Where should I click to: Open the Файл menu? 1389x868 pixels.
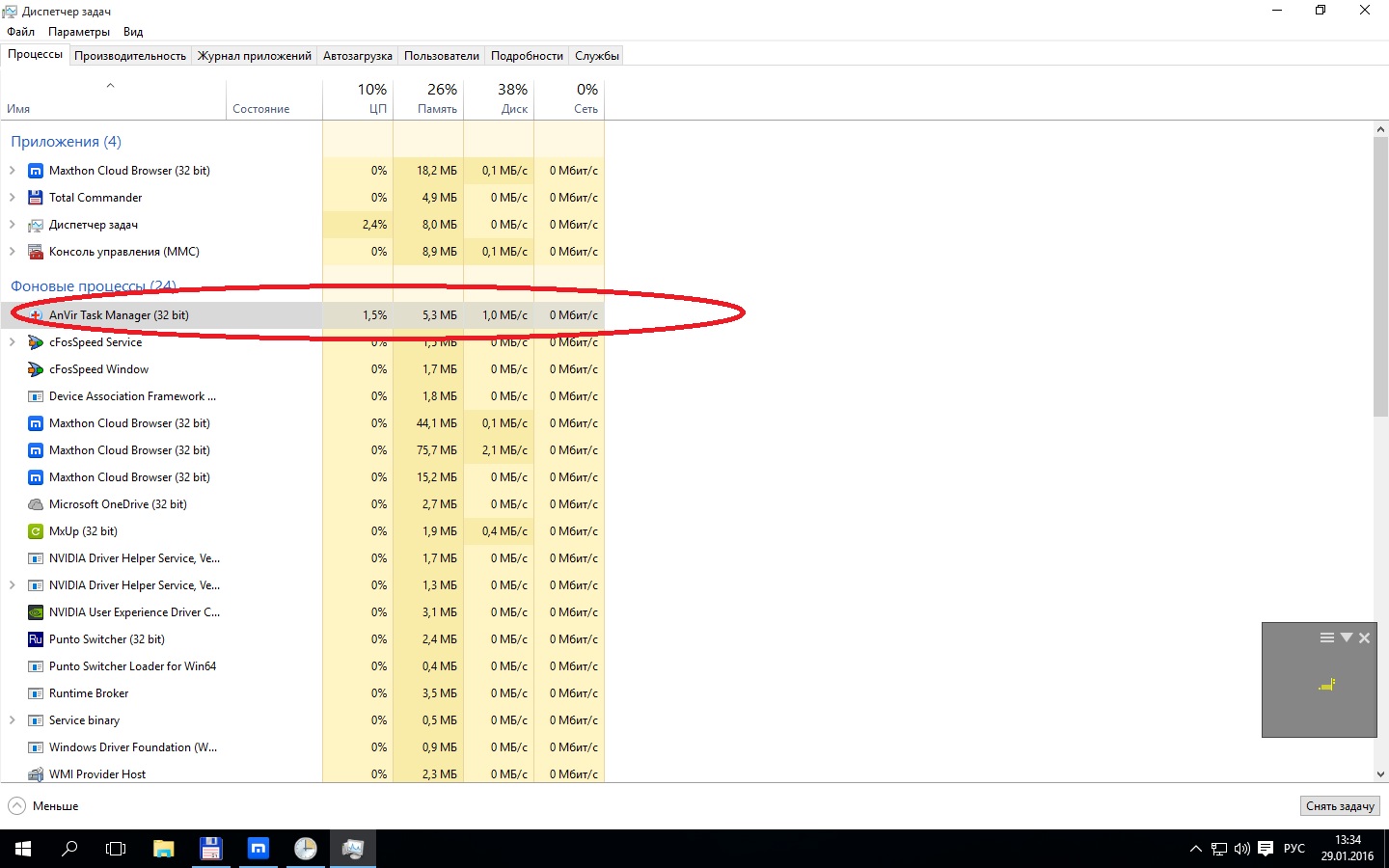tap(20, 32)
